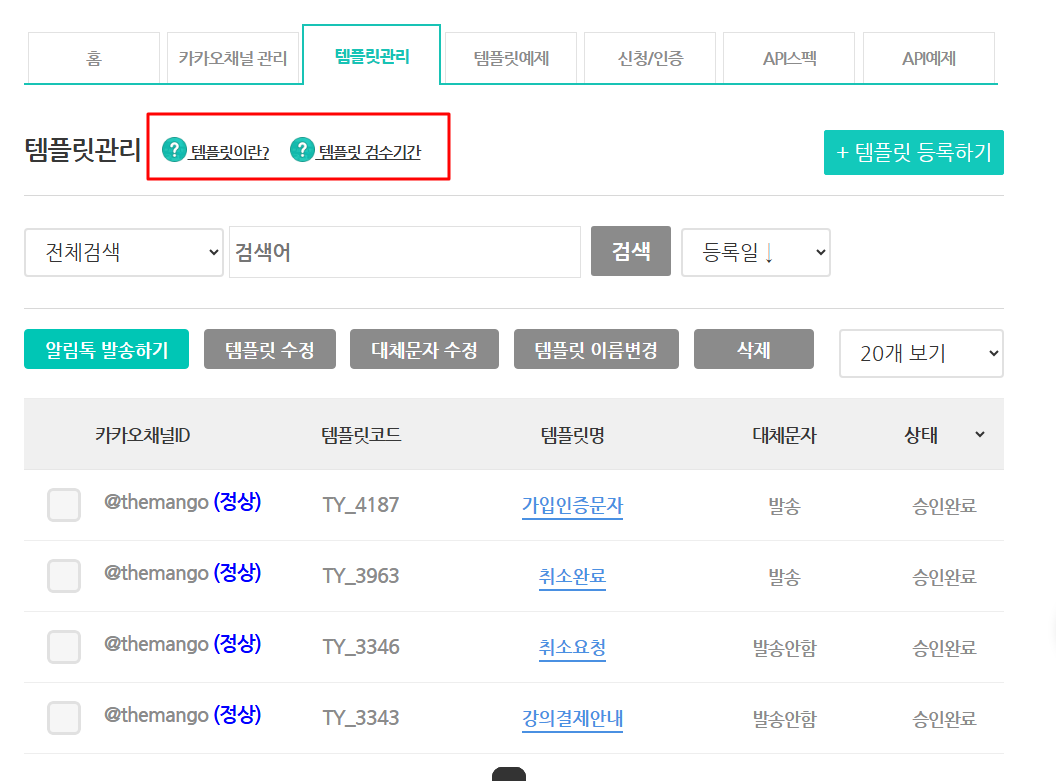Check the box for TY_4187 row

[64, 505]
